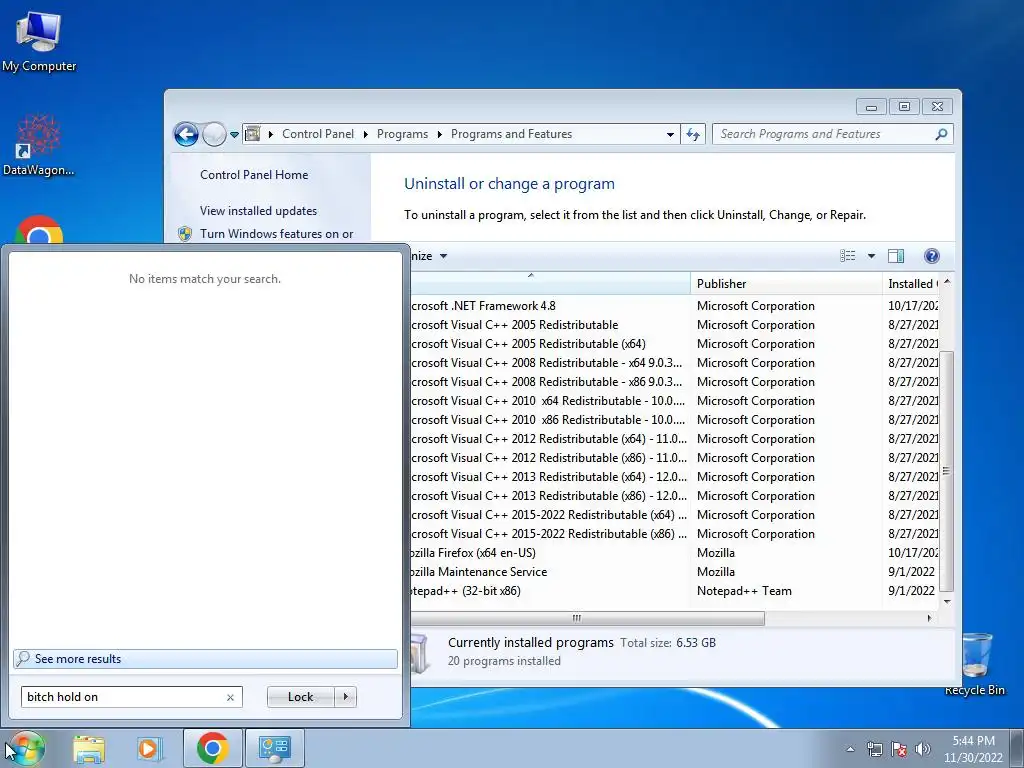
Task: Open the DataWagon desktop shortcut
Action: [x=39, y=145]
